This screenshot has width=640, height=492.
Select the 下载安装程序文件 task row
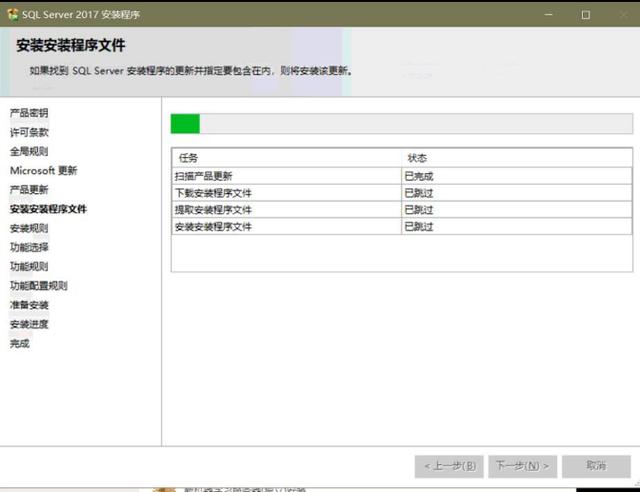(402, 193)
